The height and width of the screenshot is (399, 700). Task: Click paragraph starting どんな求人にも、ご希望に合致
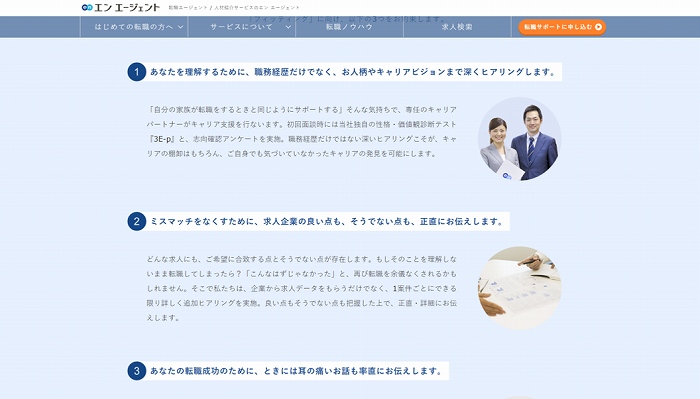(x=302, y=288)
